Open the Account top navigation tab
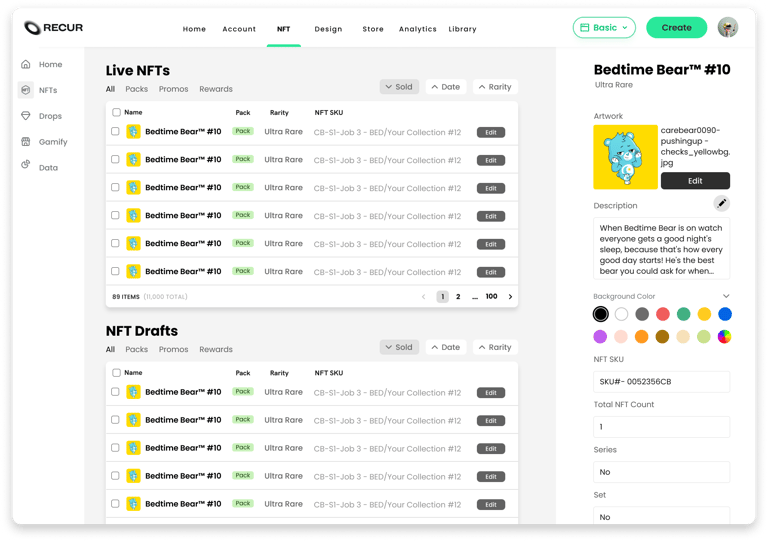The height and width of the screenshot is (541, 768). pos(239,29)
